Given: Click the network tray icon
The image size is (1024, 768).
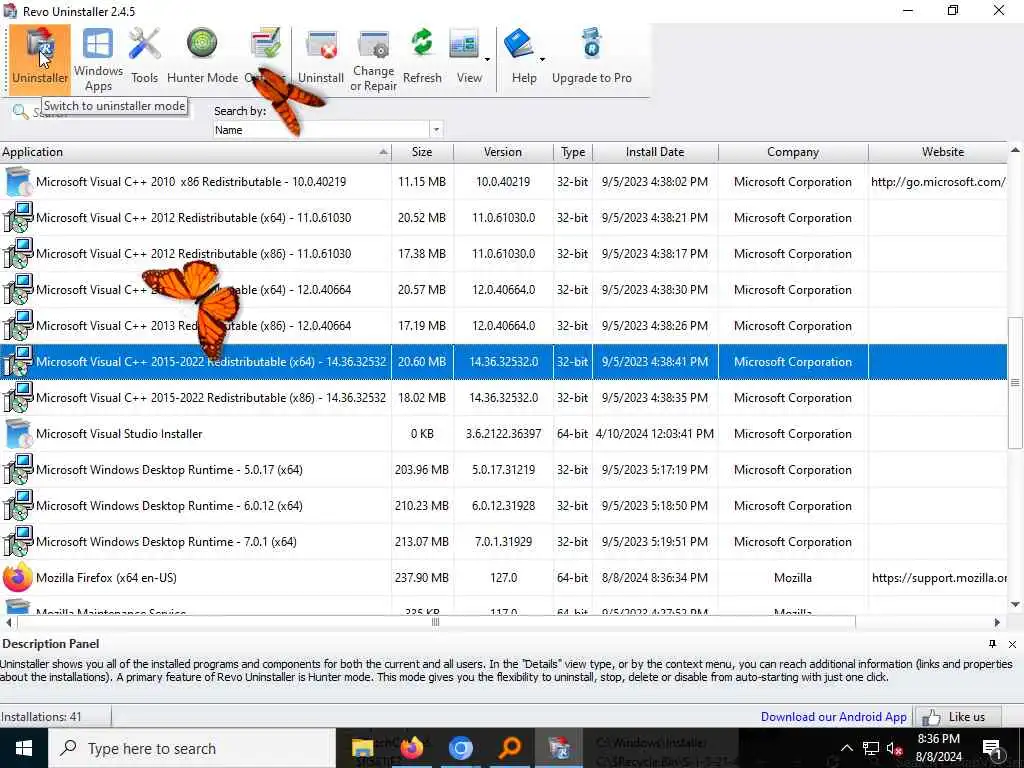Looking at the screenshot, I should [871, 748].
